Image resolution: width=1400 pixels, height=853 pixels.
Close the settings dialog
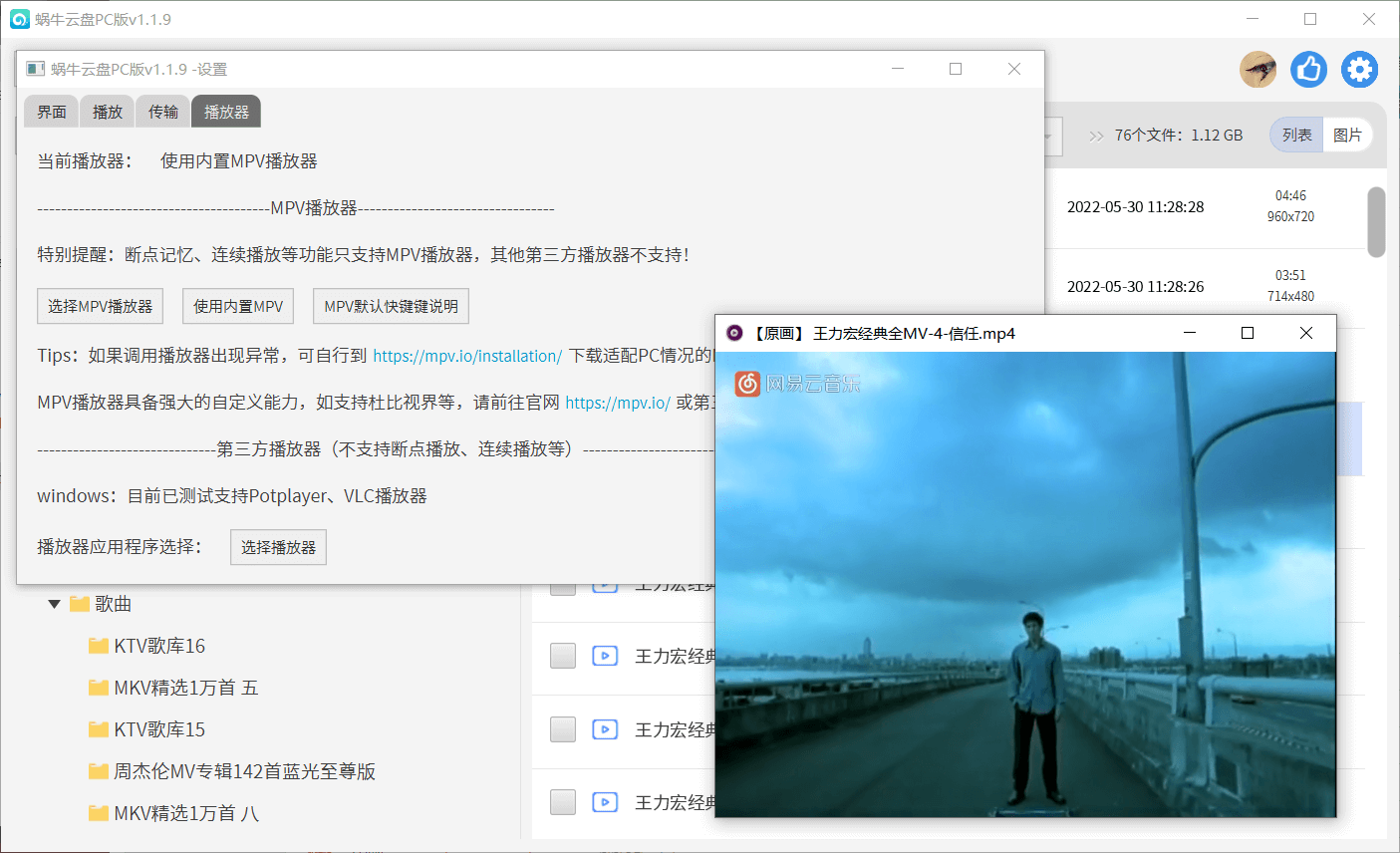(1014, 69)
